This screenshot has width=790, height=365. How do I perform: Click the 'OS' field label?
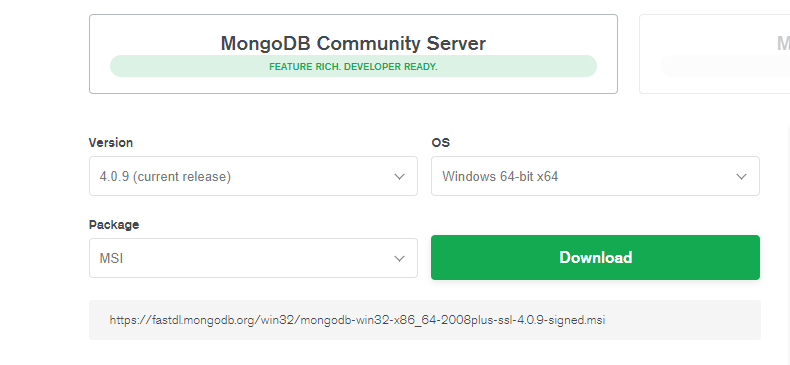coord(441,143)
